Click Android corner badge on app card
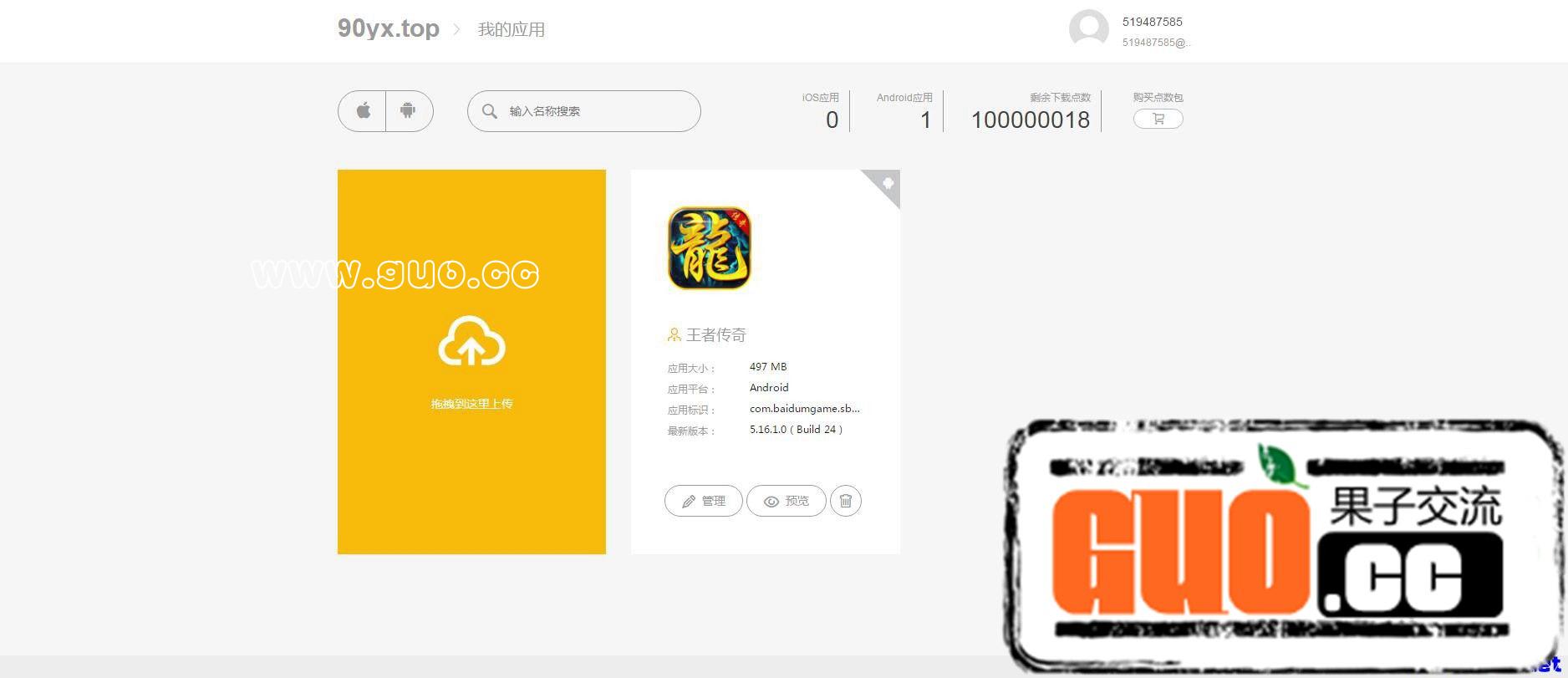This screenshot has height=678, width=1568. coord(887,183)
